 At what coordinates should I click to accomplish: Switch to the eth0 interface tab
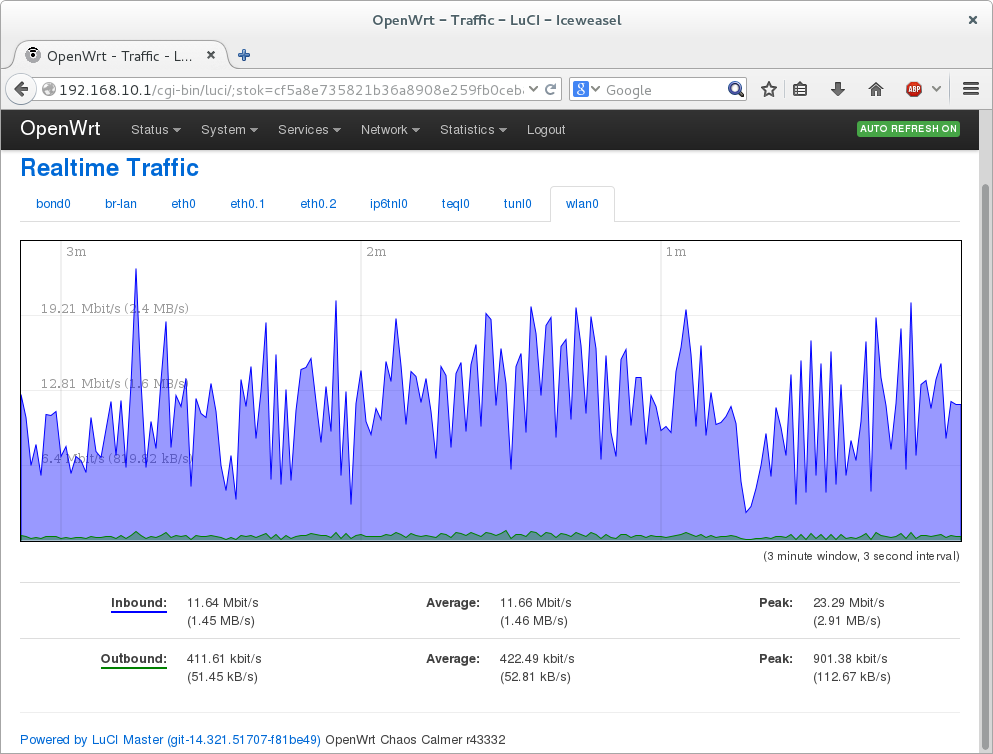tap(183, 204)
